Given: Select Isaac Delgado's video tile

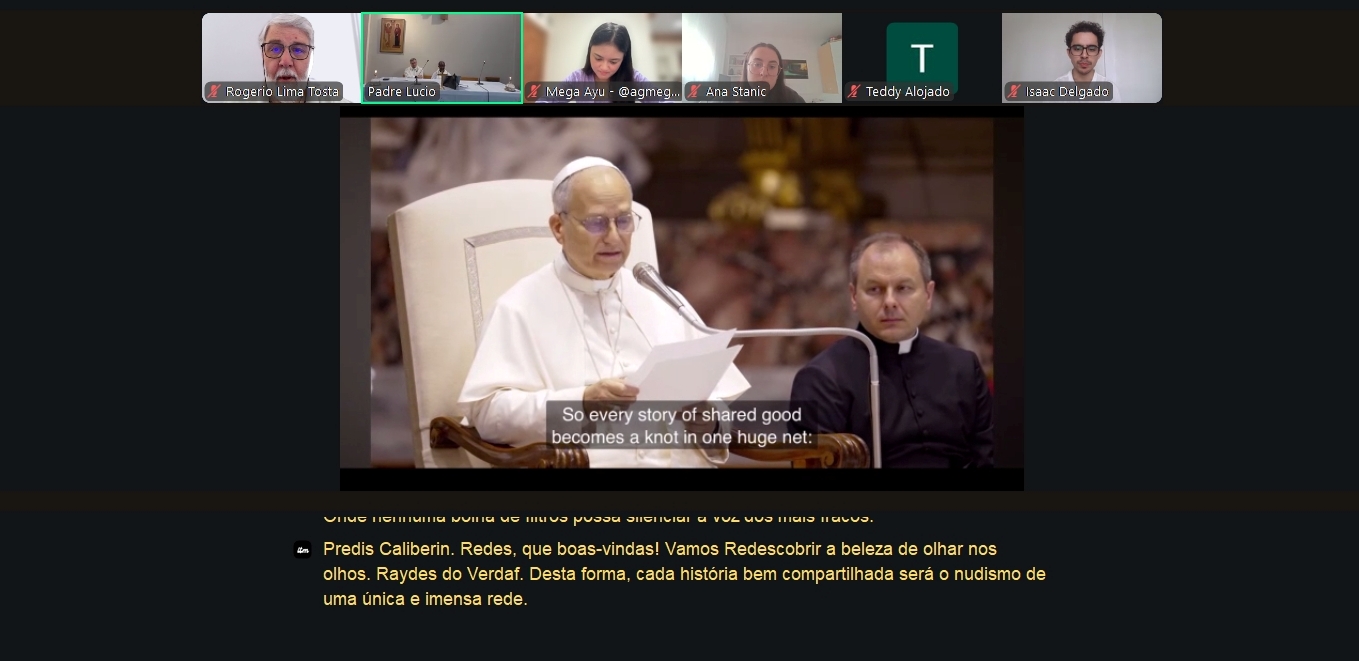Looking at the screenshot, I should [1082, 50].
